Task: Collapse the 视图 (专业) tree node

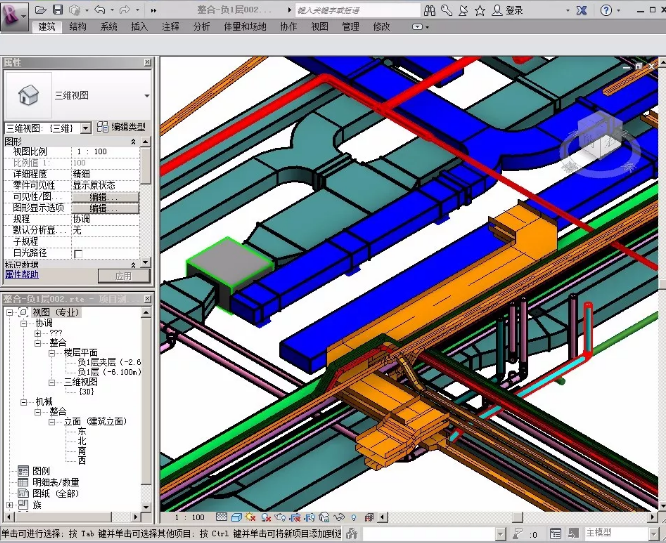Action: pos(10,312)
